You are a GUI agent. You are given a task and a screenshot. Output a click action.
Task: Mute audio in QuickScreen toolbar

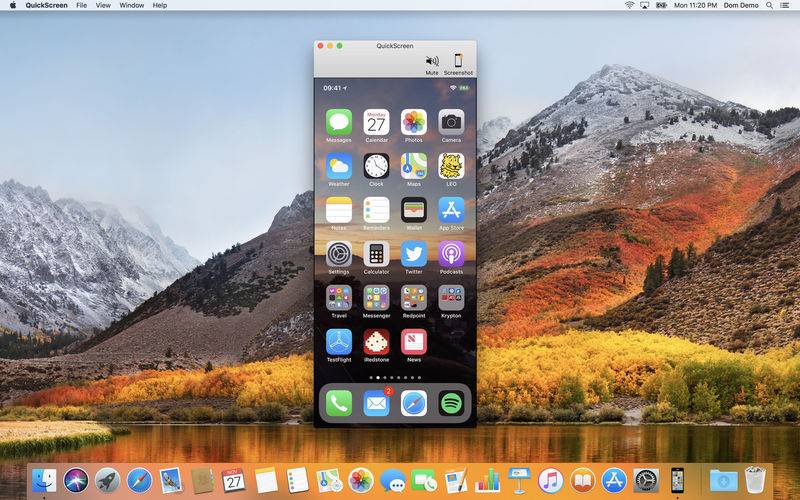[432, 64]
